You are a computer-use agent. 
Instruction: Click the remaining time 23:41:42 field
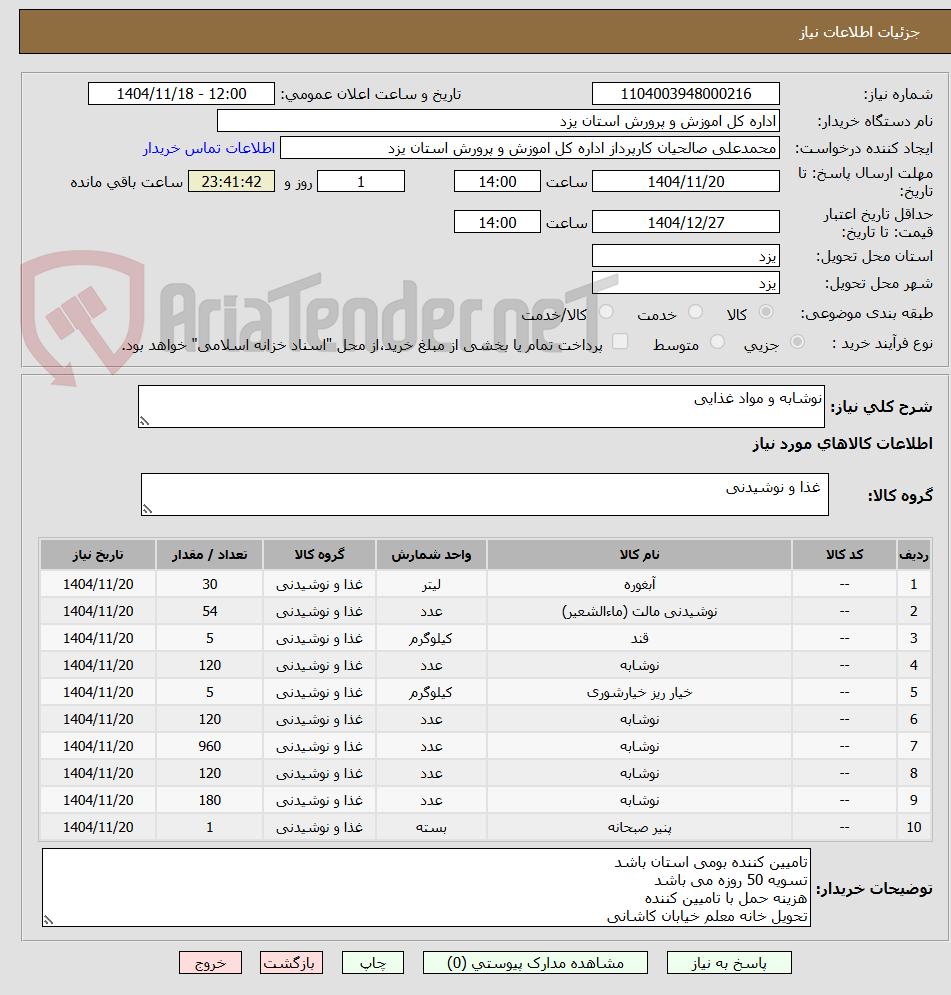(232, 181)
